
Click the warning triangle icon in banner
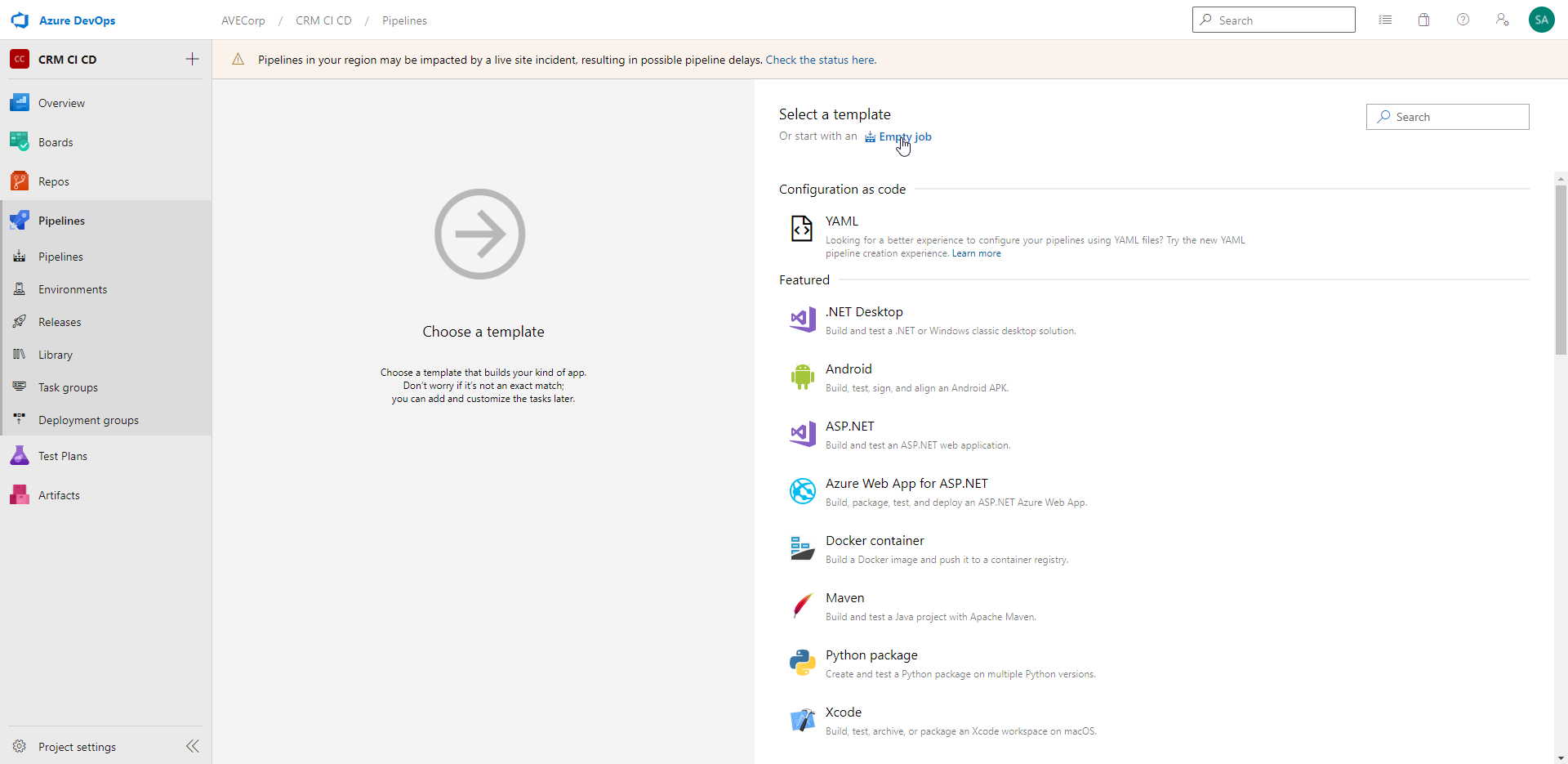(238, 59)
